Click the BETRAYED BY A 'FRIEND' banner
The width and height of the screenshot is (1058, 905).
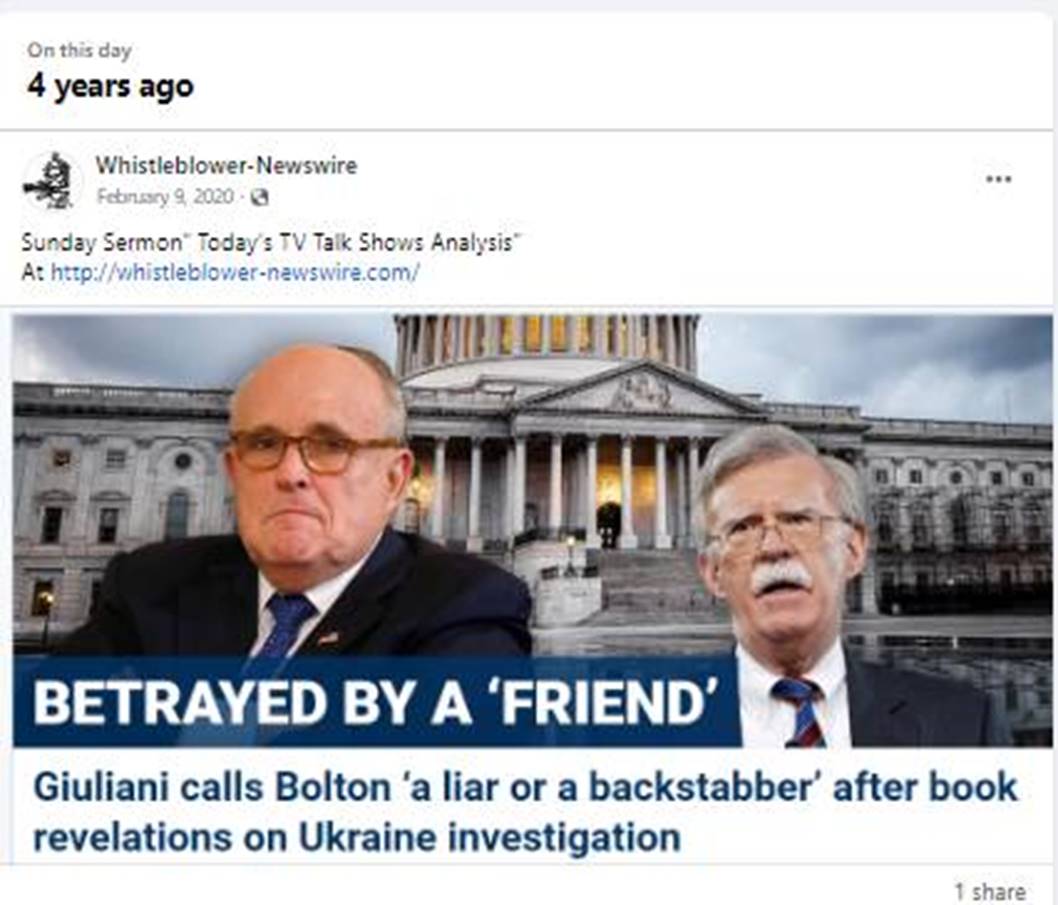tap(377, 702)
